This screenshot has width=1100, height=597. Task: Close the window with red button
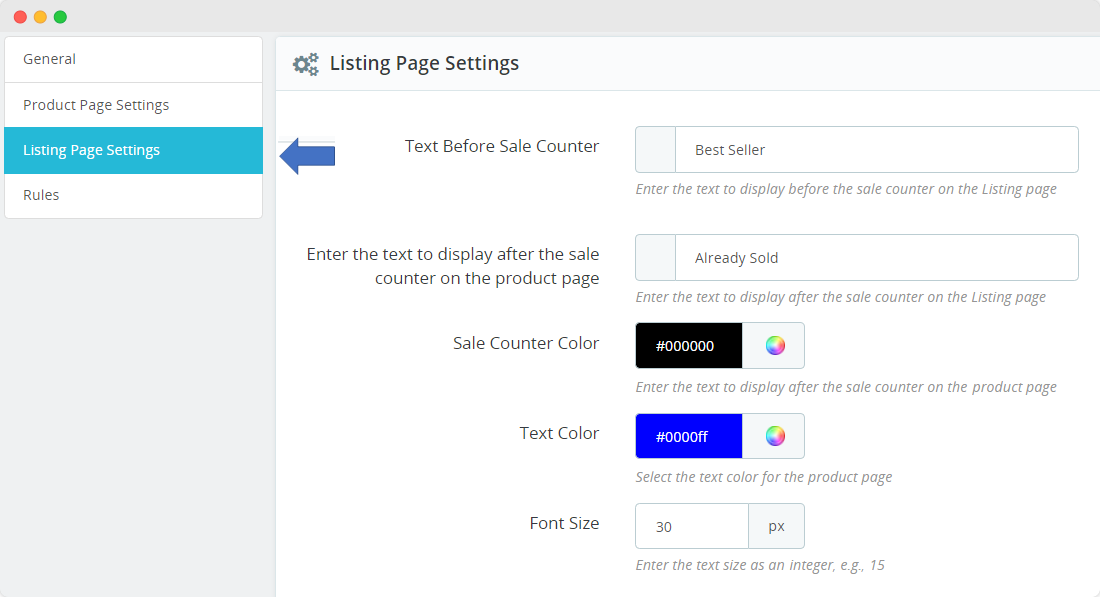click(20, 17)
